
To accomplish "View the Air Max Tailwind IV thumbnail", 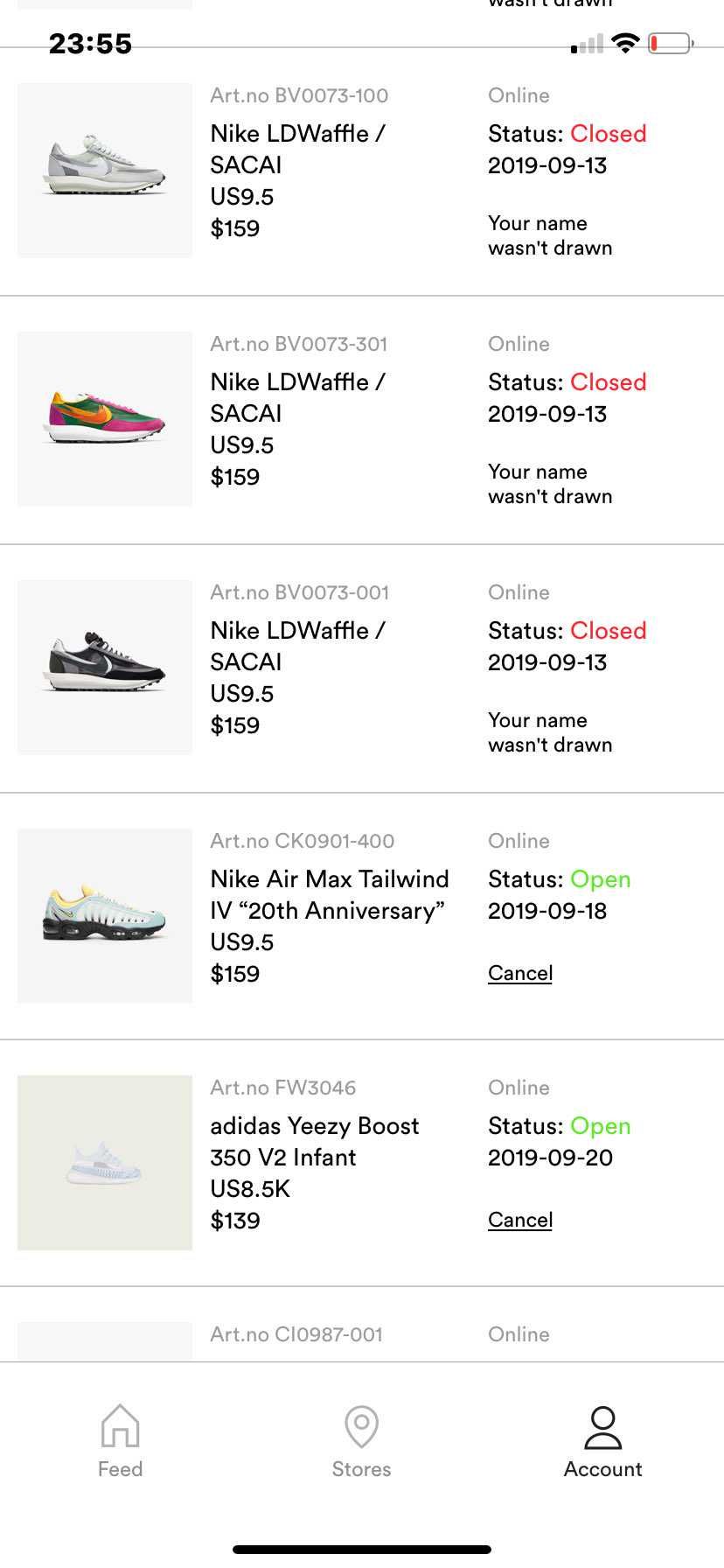I will 105,915.
